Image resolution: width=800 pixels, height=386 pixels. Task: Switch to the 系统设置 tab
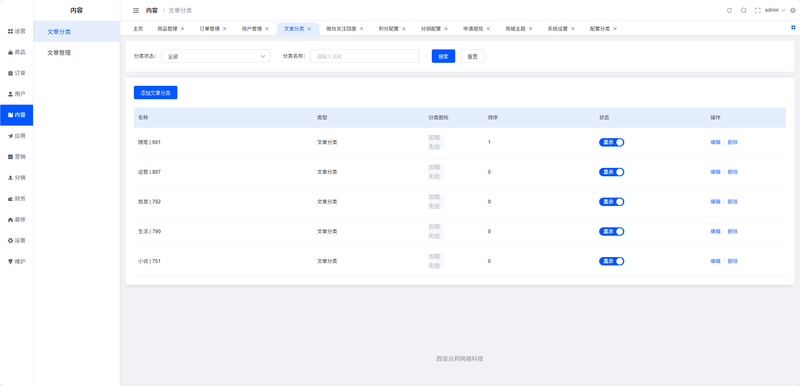558,29
